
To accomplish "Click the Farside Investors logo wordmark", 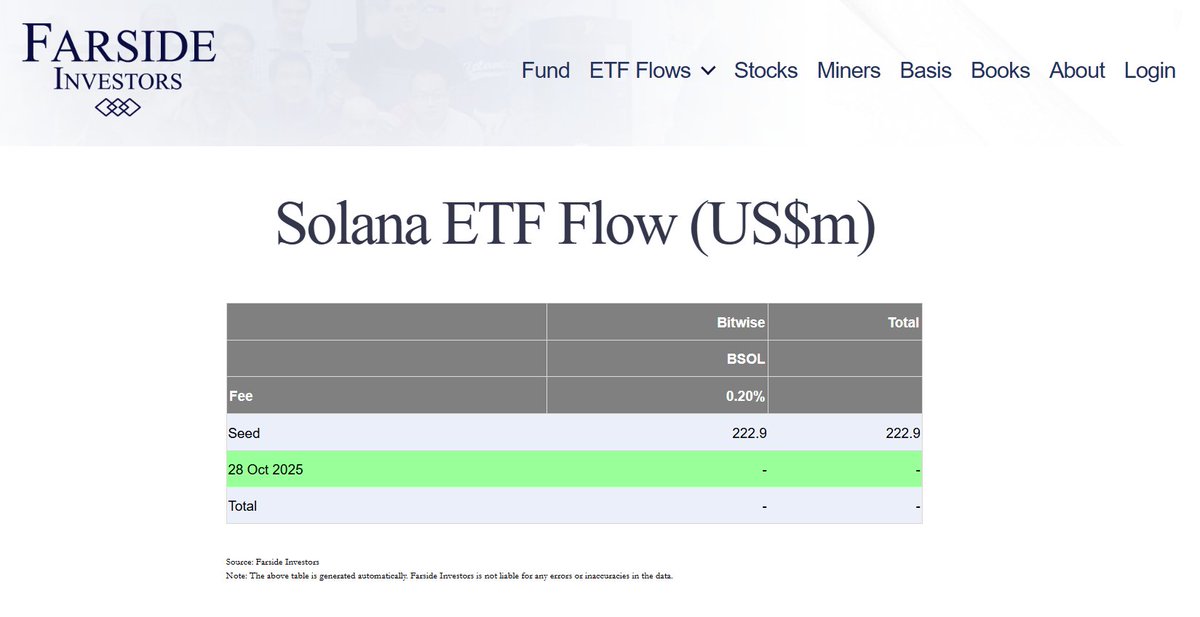I will coord(118,58).
